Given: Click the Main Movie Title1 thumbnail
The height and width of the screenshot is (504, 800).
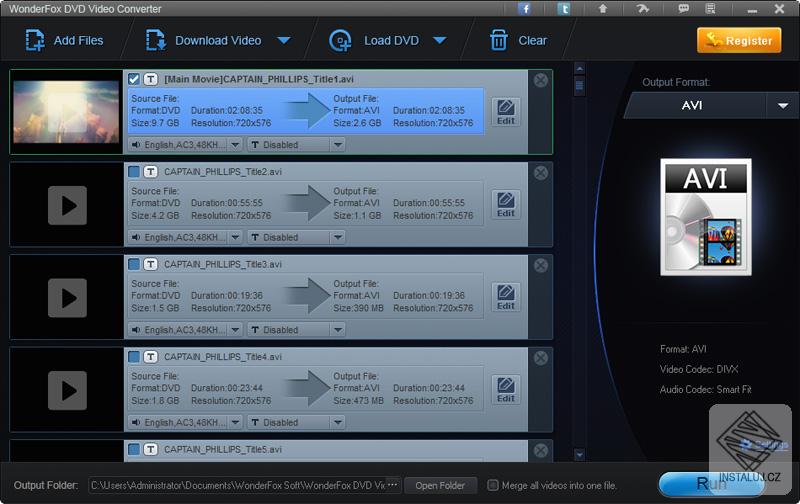Looking at the screenshot, I should 66,112.
